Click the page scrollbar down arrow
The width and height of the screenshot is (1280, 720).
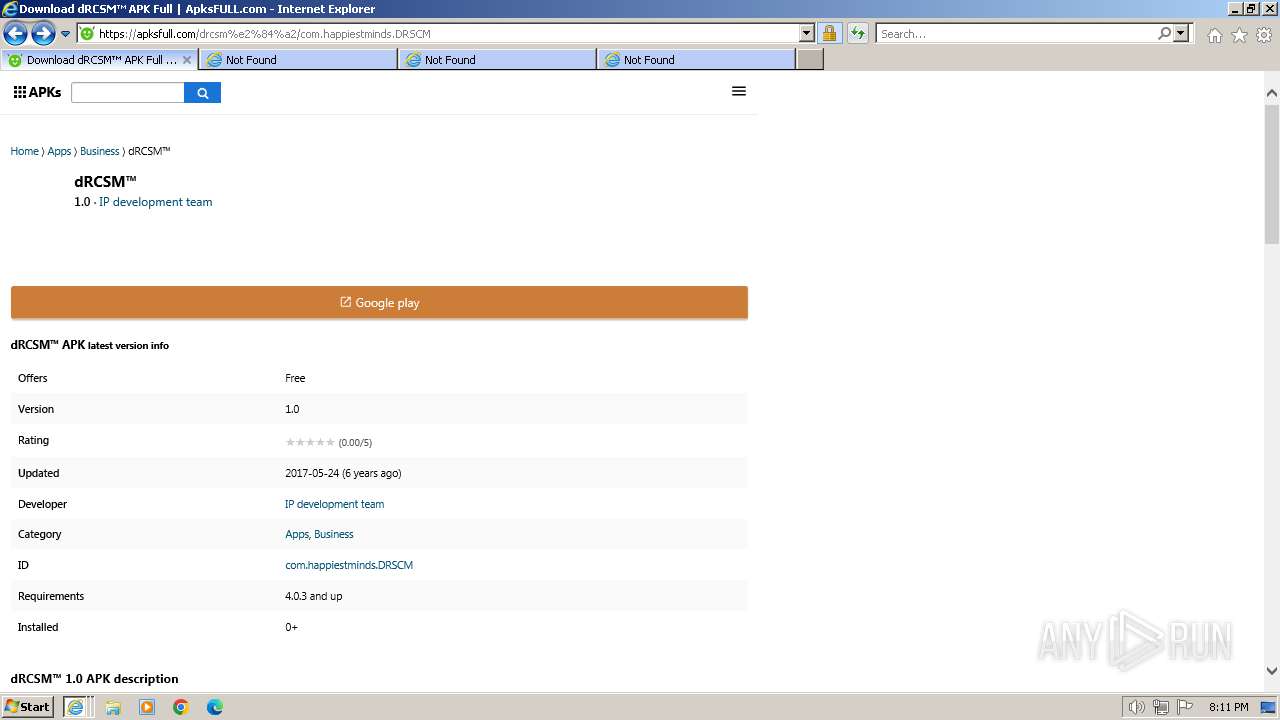[x=1272, y=671]
